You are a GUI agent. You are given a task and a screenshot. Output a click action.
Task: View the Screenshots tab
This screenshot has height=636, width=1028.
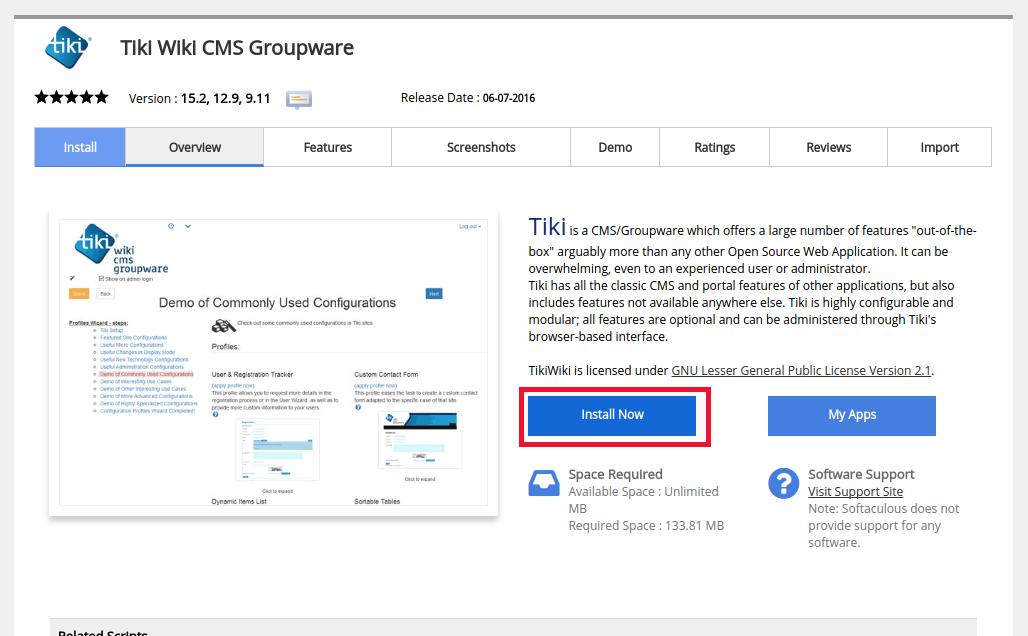point(481,147)
